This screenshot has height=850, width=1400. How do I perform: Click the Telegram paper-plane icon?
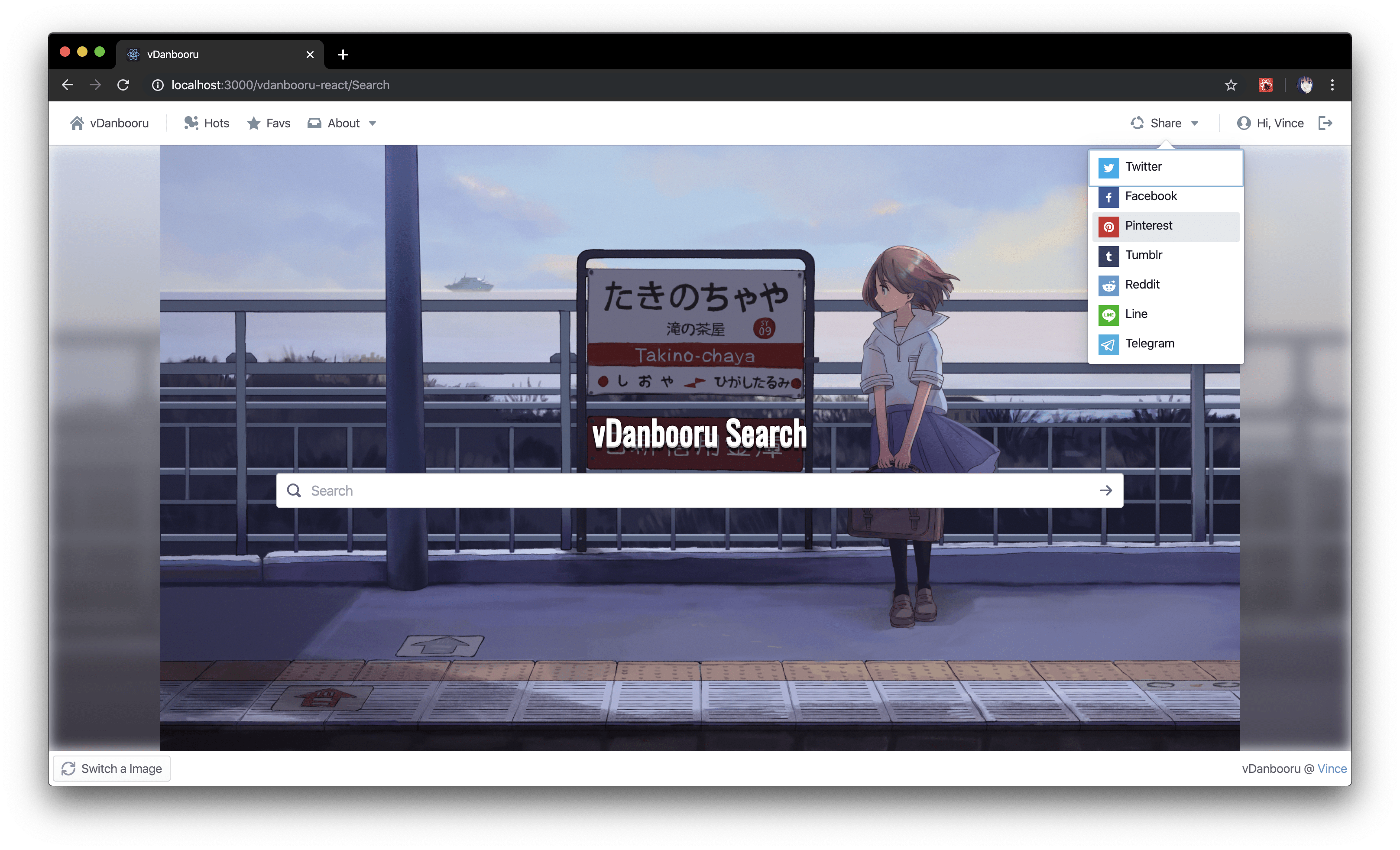(1108, 344)
